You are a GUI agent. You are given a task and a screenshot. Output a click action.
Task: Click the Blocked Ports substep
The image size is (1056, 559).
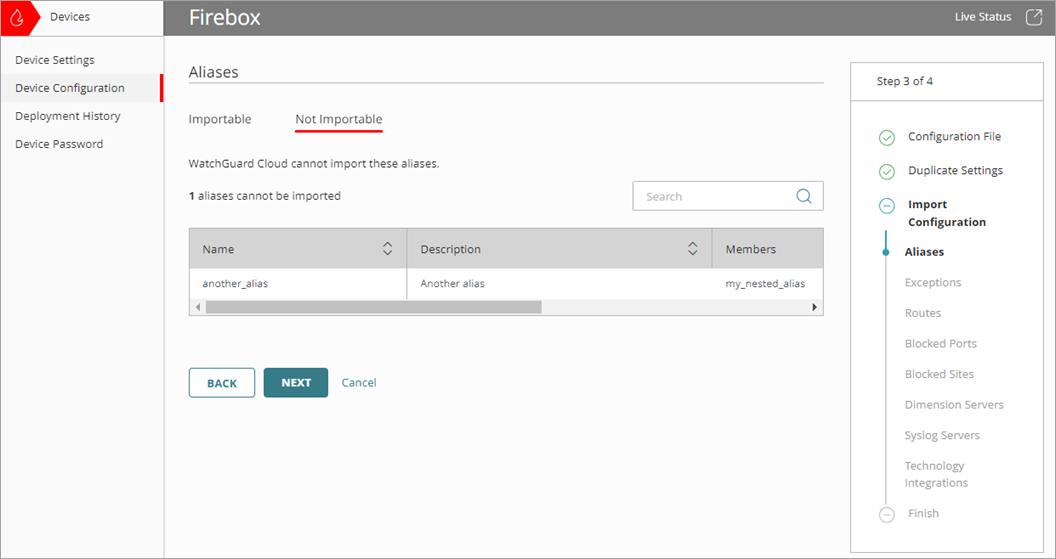tap(940, 343)
